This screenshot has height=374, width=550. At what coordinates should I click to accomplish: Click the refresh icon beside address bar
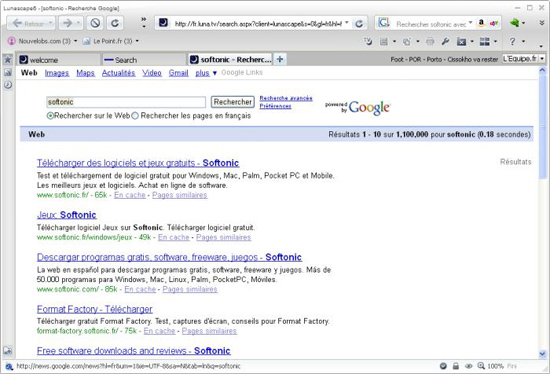(x=359, y=24)
